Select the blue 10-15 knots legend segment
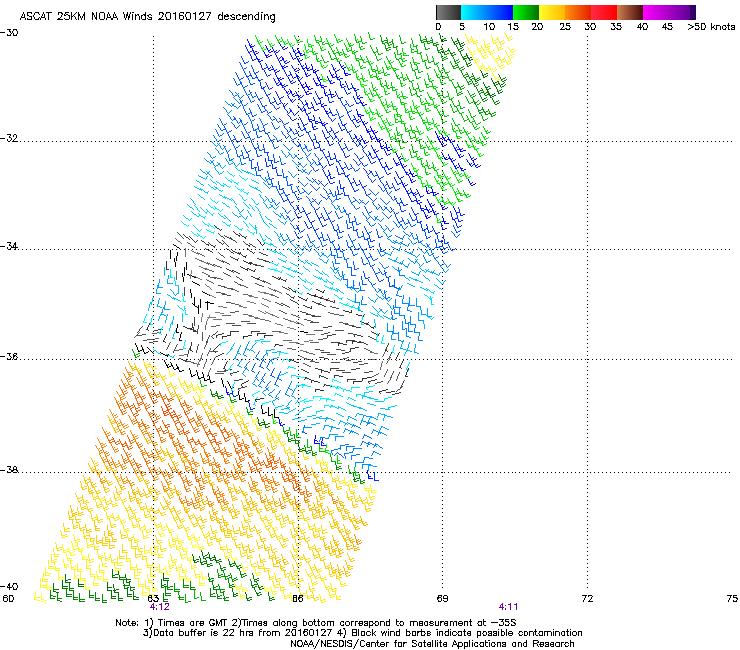Screen dimensions: 740x650 point(500,12)
